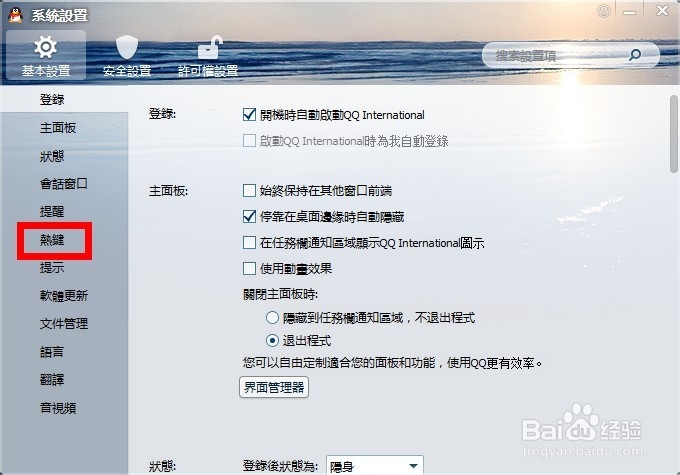Select 主面板 in the sidebar

pyautogui.click(x=58, y=128)
